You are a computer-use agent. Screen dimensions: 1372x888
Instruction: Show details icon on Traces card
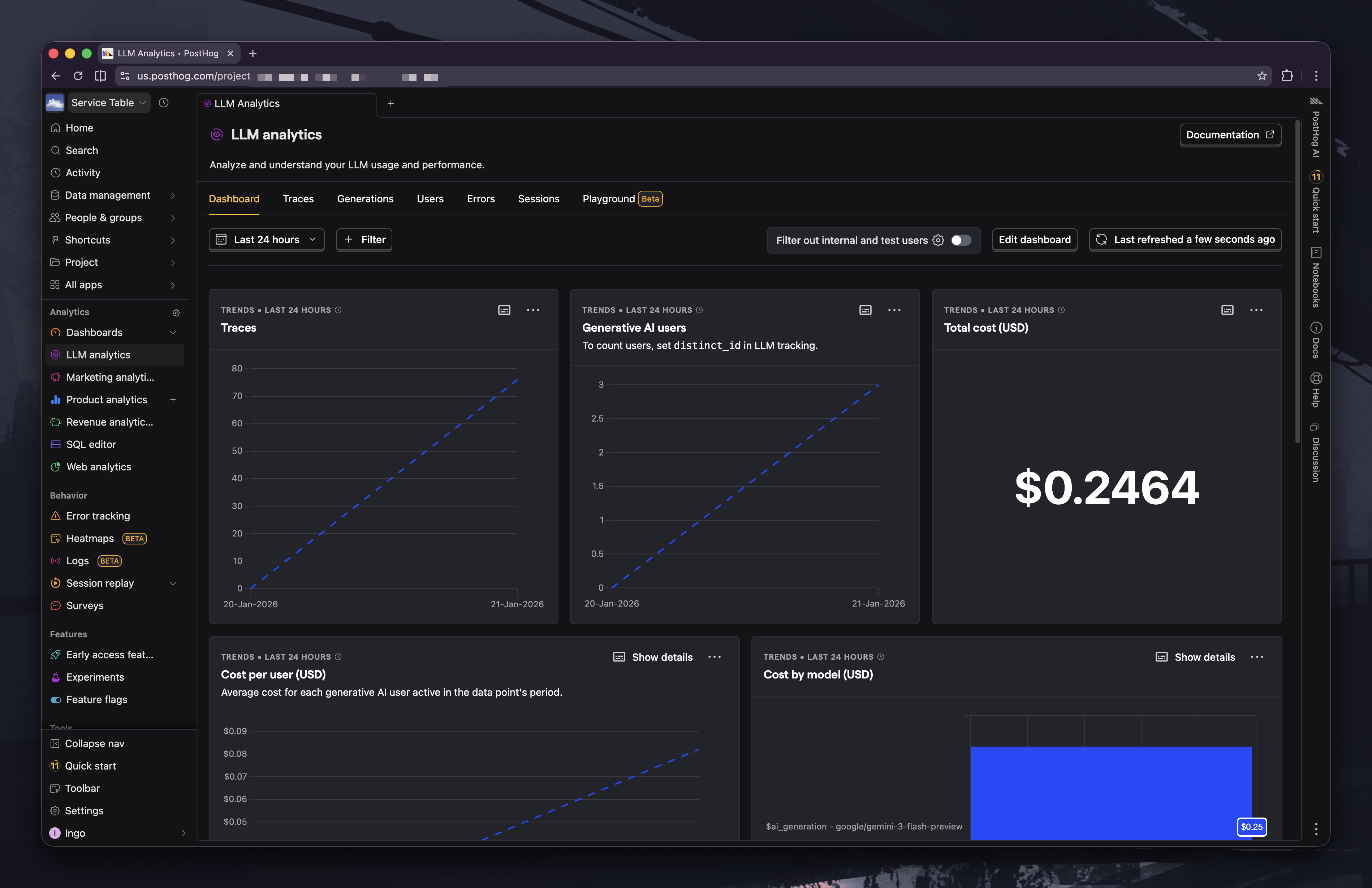click(504, 310)
